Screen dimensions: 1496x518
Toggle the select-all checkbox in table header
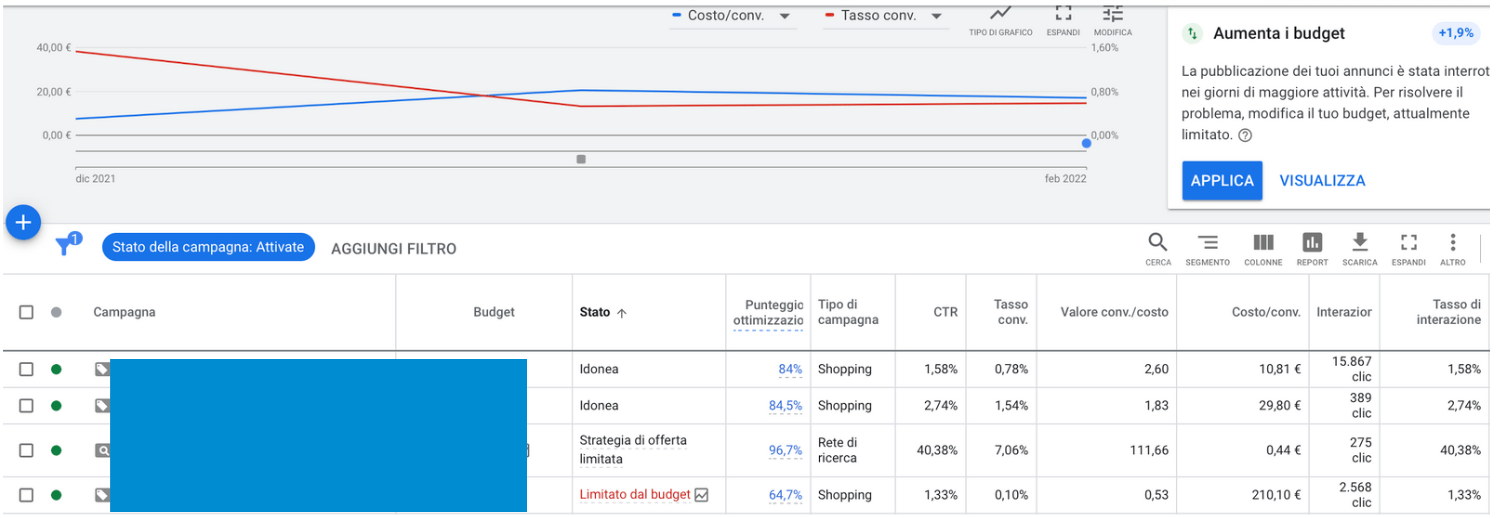[26, 312]
